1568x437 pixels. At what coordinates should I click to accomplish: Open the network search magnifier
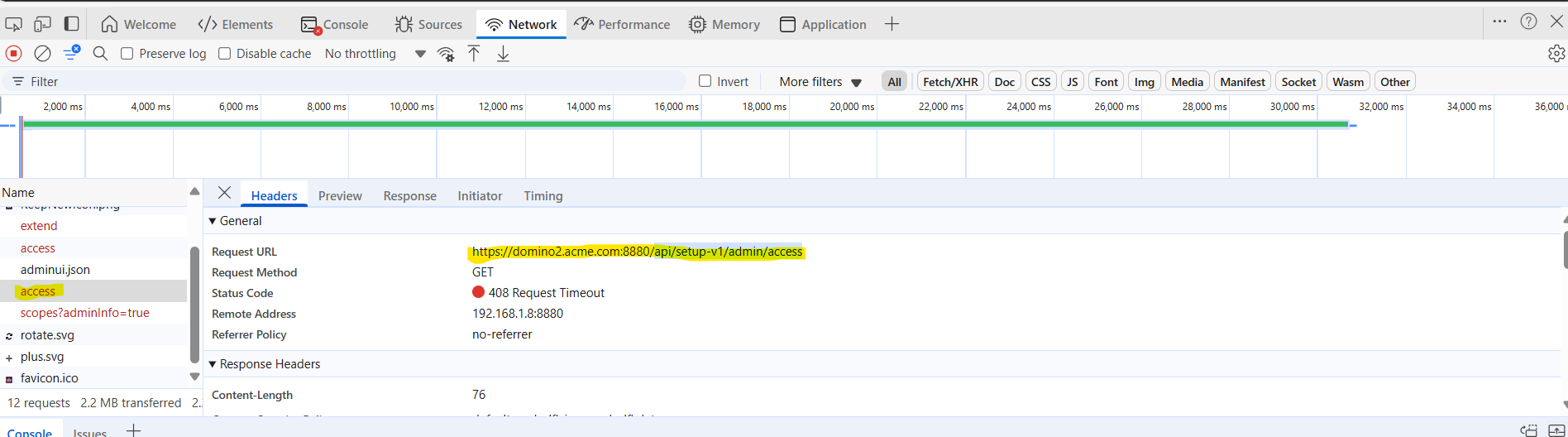100,54
